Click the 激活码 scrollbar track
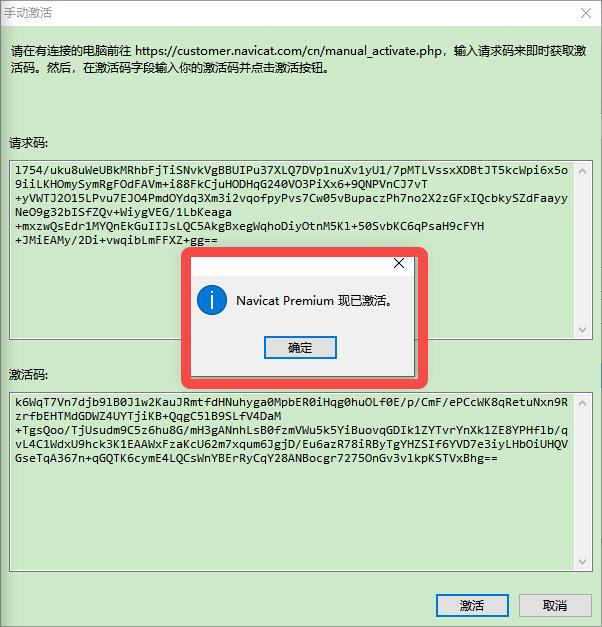 (582, 482)
